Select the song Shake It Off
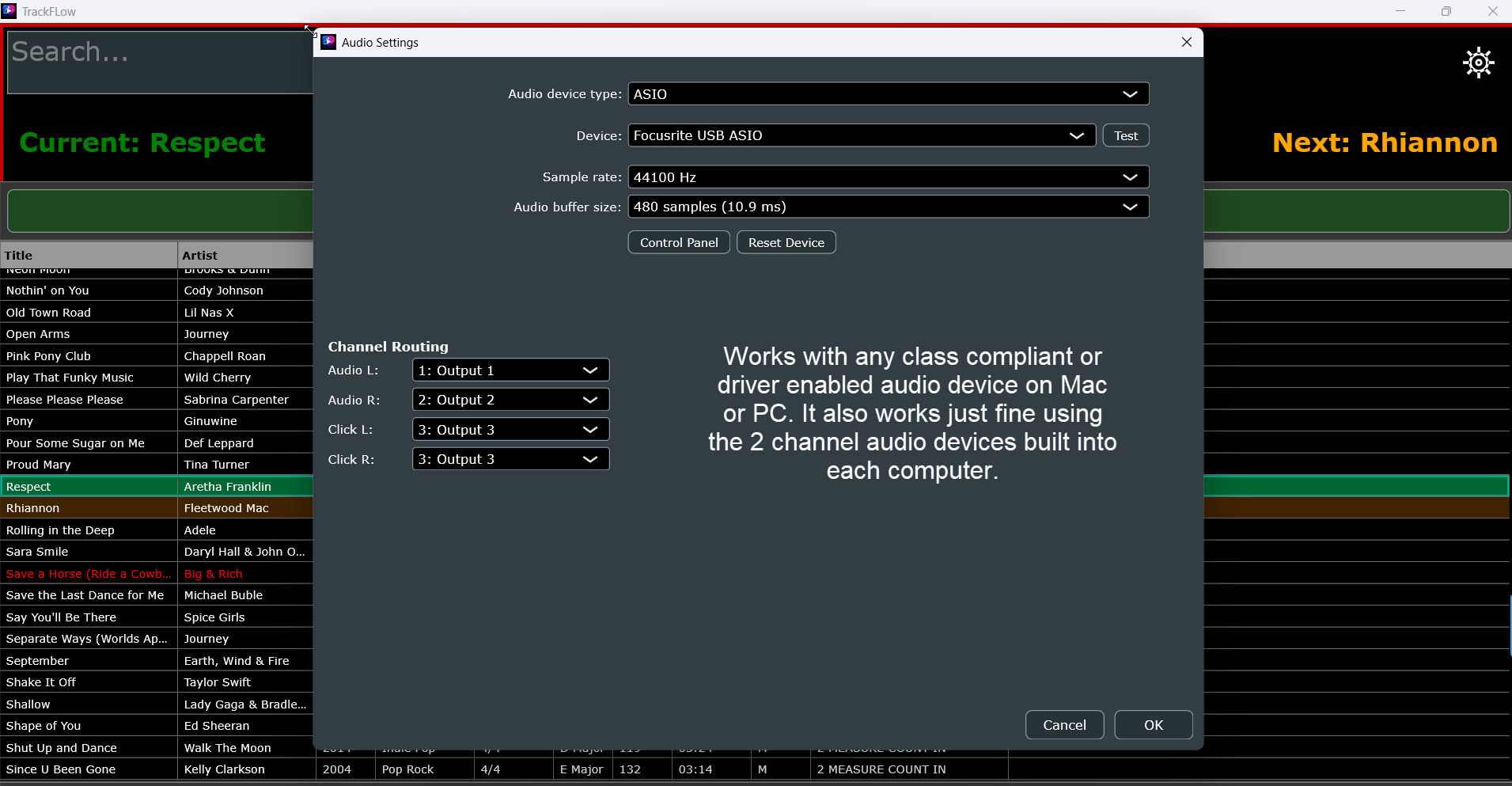The height and width of the screenshot is (786, 1512). (87, 682)
